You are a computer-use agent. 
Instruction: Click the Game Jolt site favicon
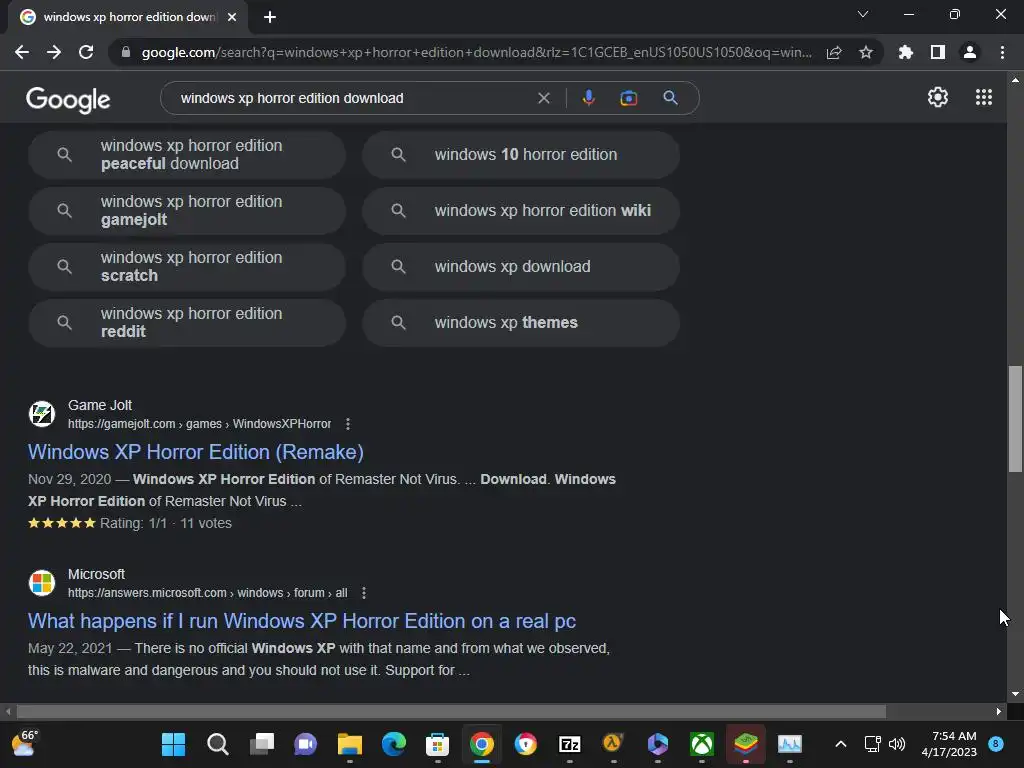pyautogui.click(x=42, y=414)
